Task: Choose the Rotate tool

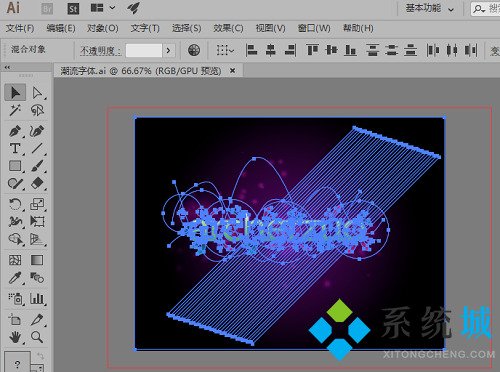Action: pos(15,204)
